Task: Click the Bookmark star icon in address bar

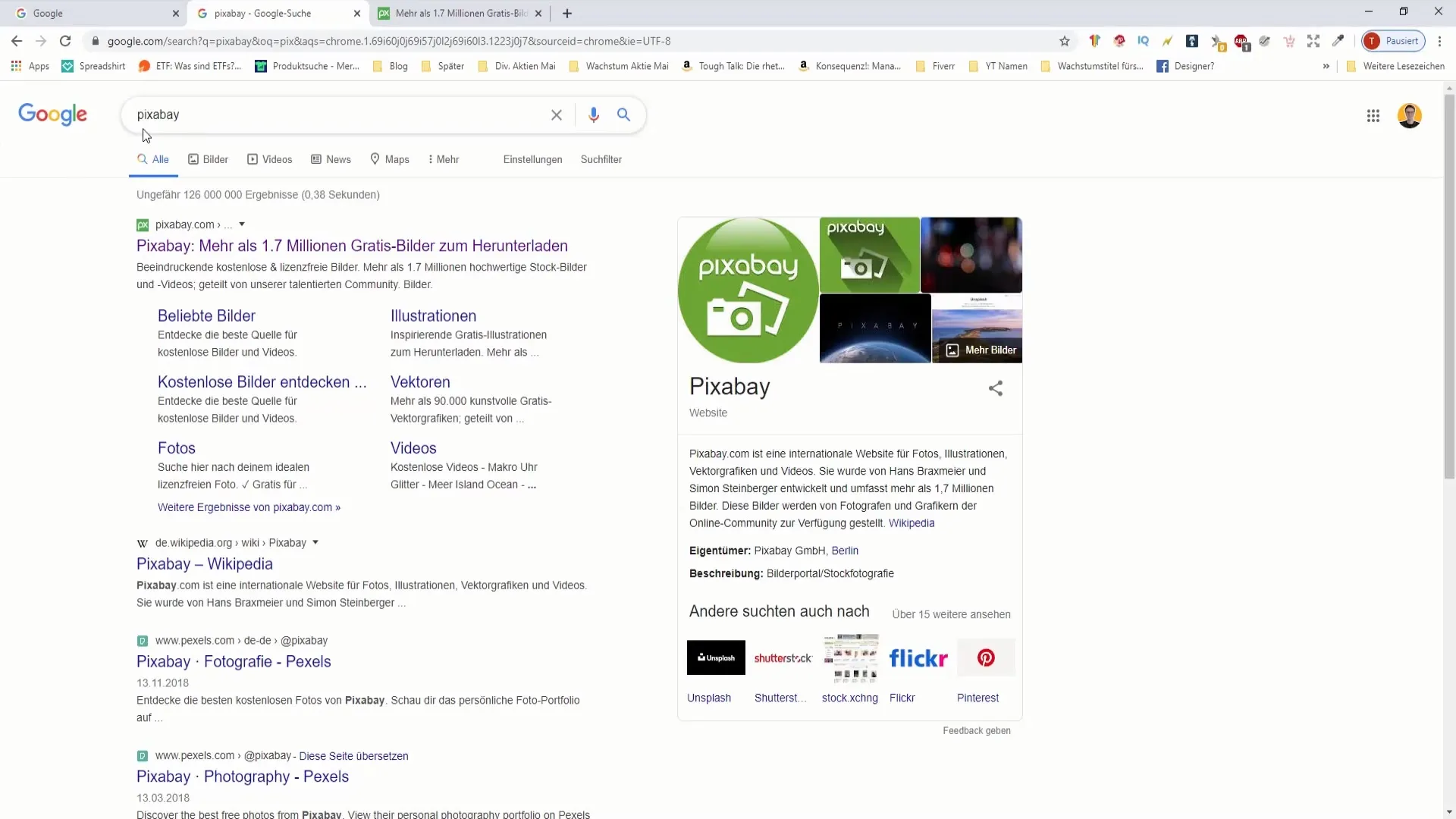Action: point(1064,41)
